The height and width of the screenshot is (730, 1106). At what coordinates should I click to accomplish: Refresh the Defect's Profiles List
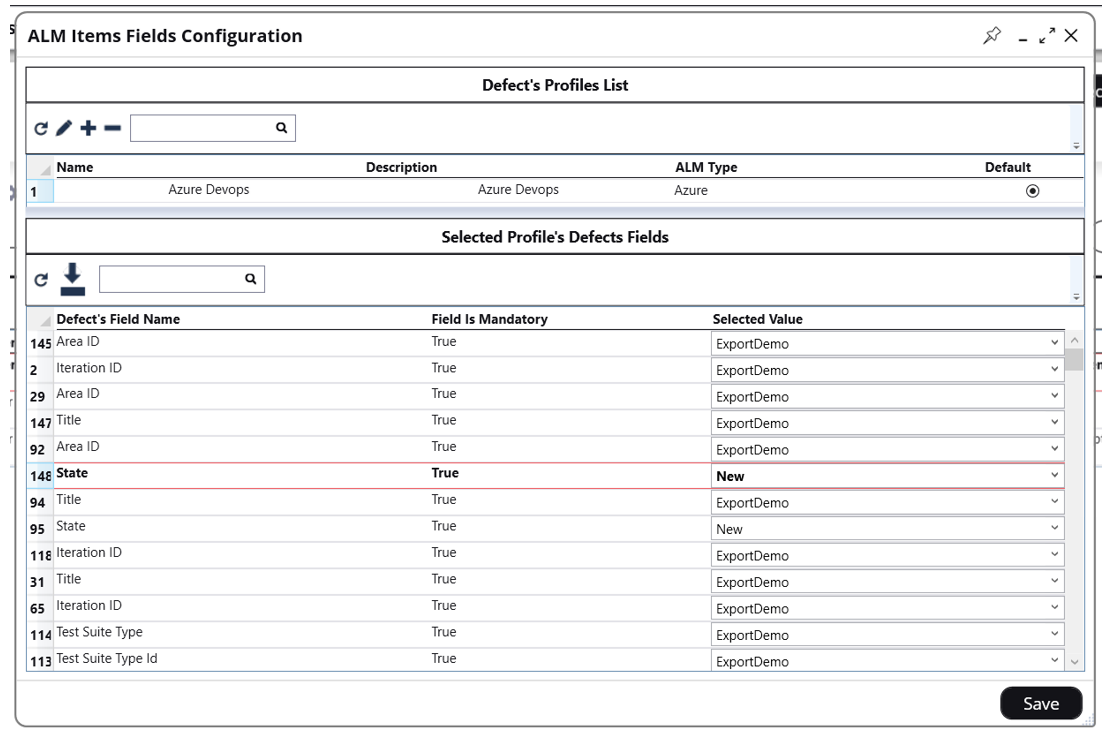click(x=41, y=128)
